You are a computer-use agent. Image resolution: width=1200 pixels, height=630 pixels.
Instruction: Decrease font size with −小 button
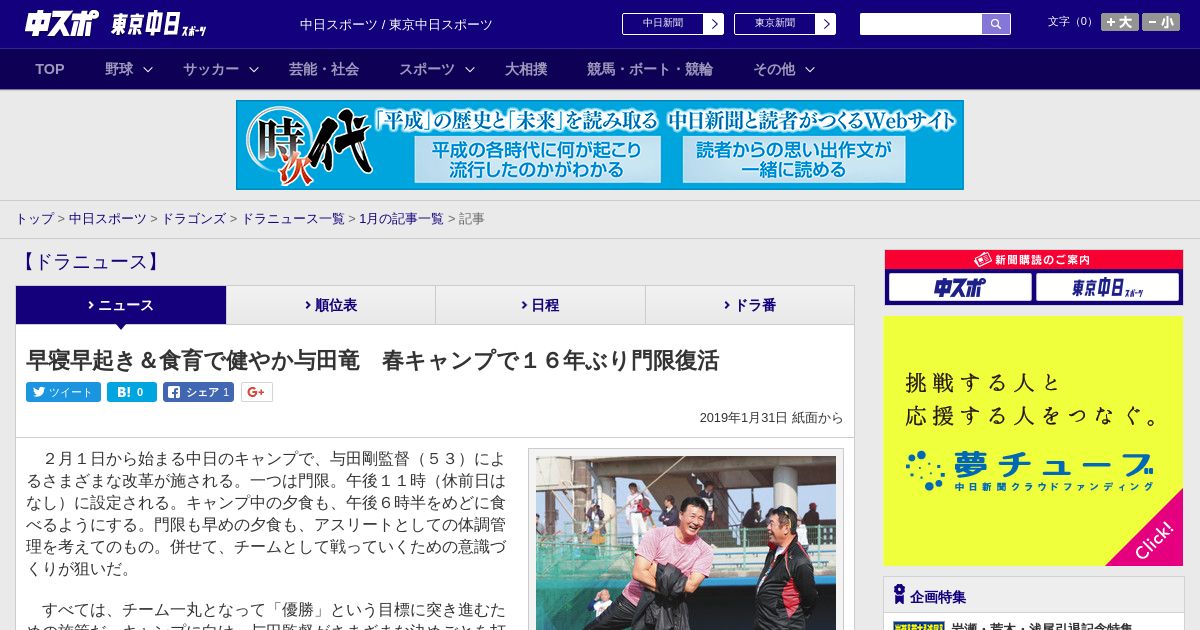coord(1161,22)
